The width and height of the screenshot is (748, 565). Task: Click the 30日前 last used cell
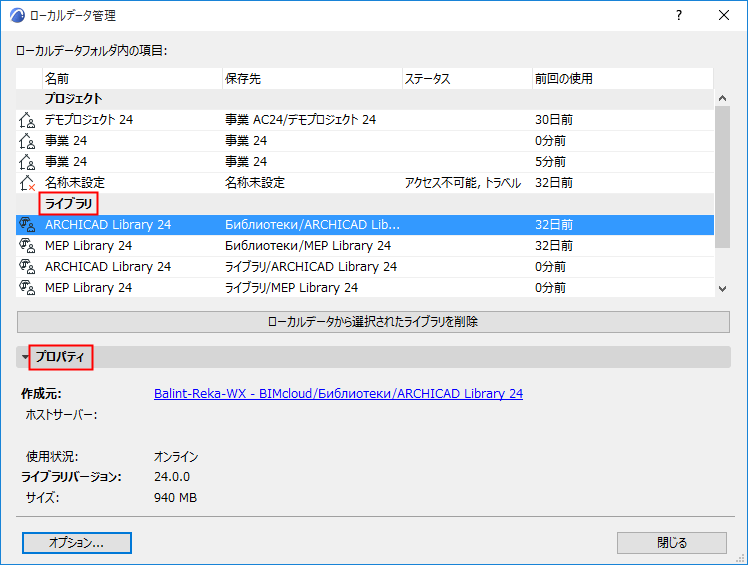[554, 120]
